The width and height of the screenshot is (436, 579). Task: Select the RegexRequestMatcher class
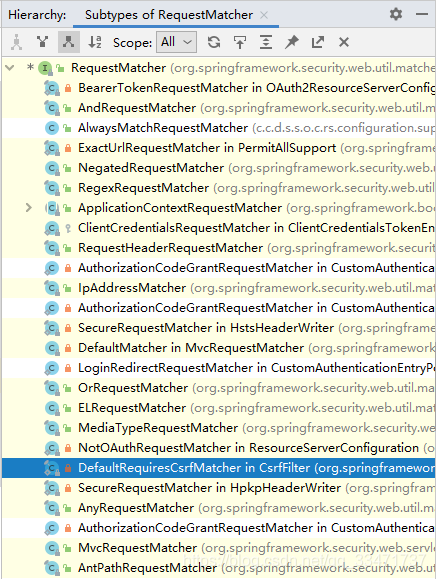point(219,188)
